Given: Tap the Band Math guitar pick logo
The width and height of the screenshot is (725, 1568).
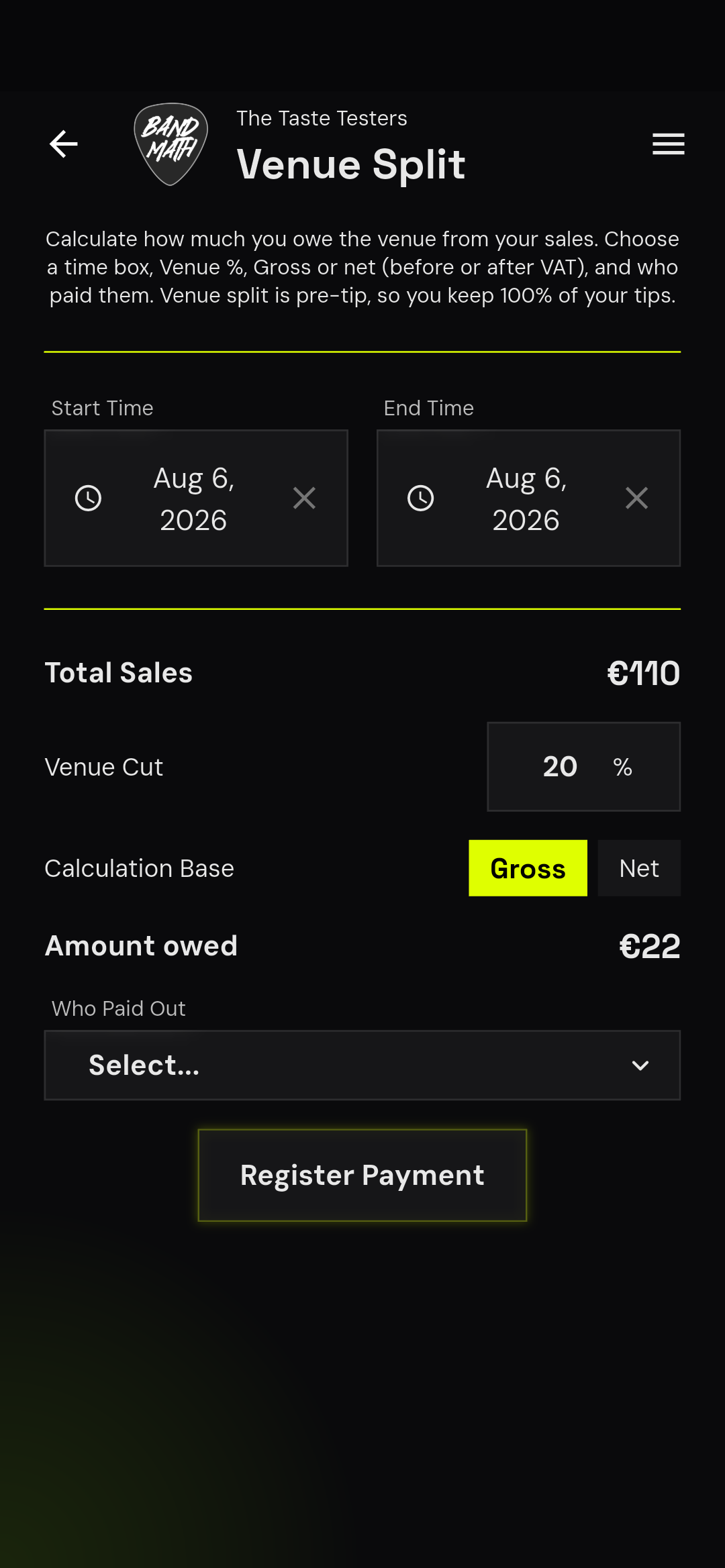Looking at the screenshot, I should pos(171,144).
